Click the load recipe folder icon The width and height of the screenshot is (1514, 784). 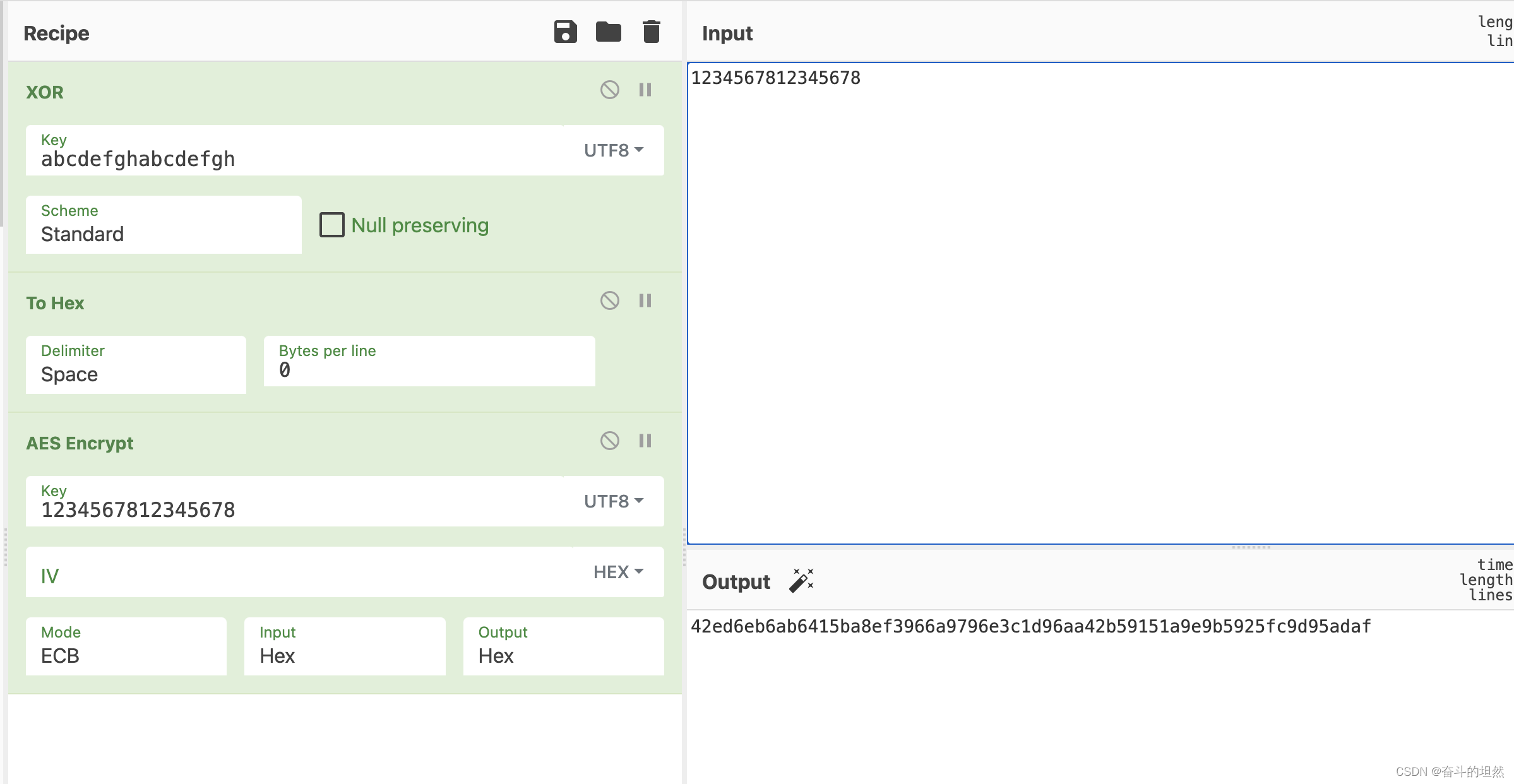pyautogui.click(x=608, y=32)
